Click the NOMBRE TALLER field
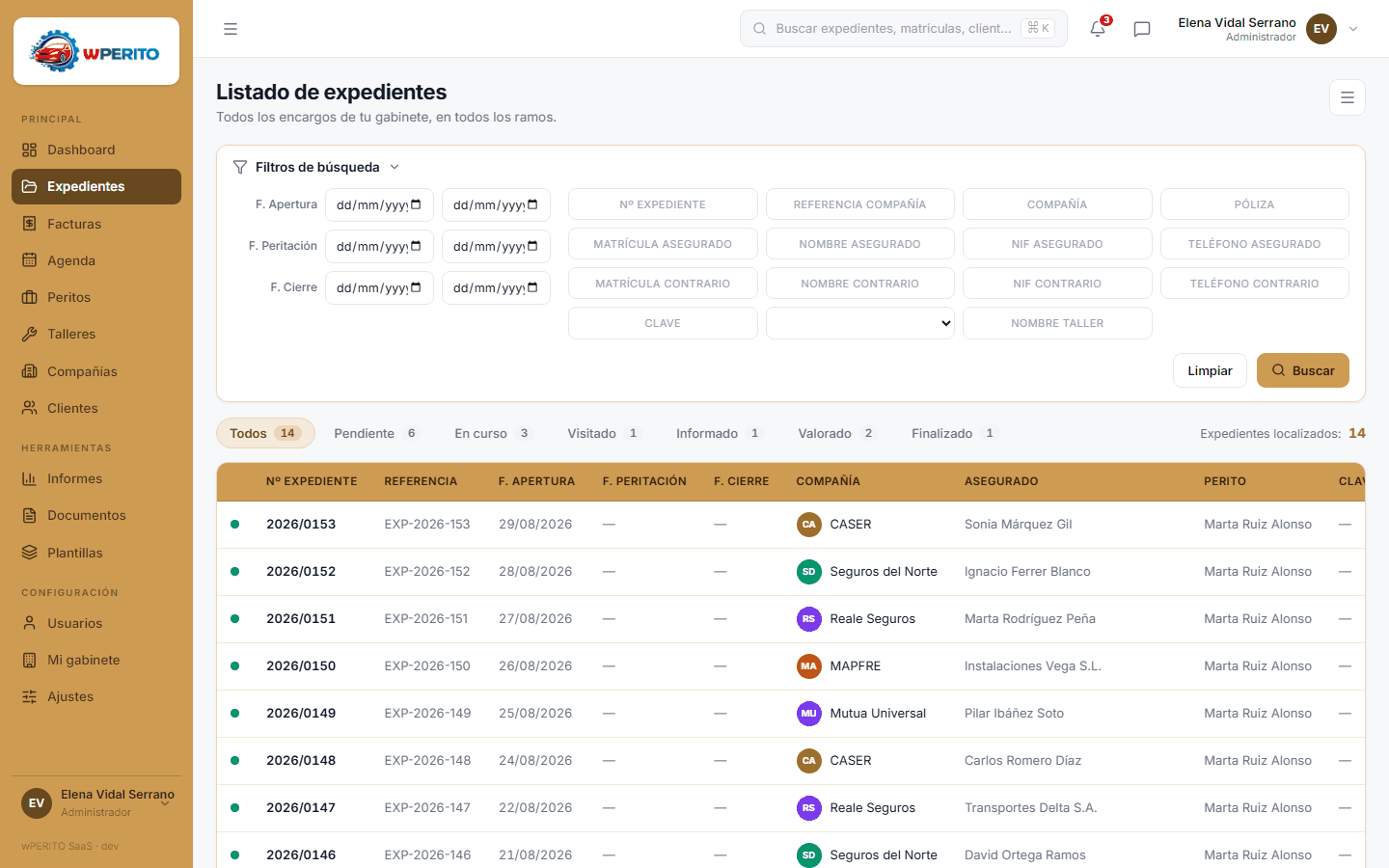 1057,323
